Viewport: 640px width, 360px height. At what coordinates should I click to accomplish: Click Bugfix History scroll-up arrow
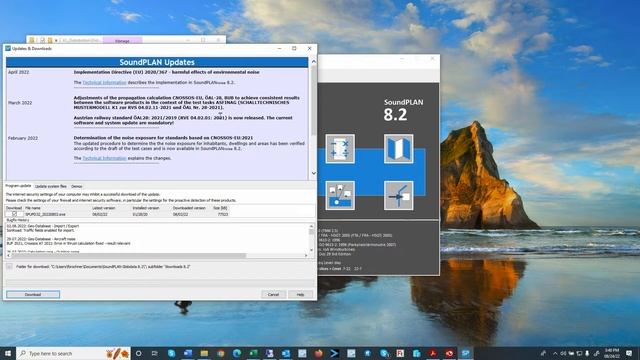pyautogui.click(x=311, y=226)
